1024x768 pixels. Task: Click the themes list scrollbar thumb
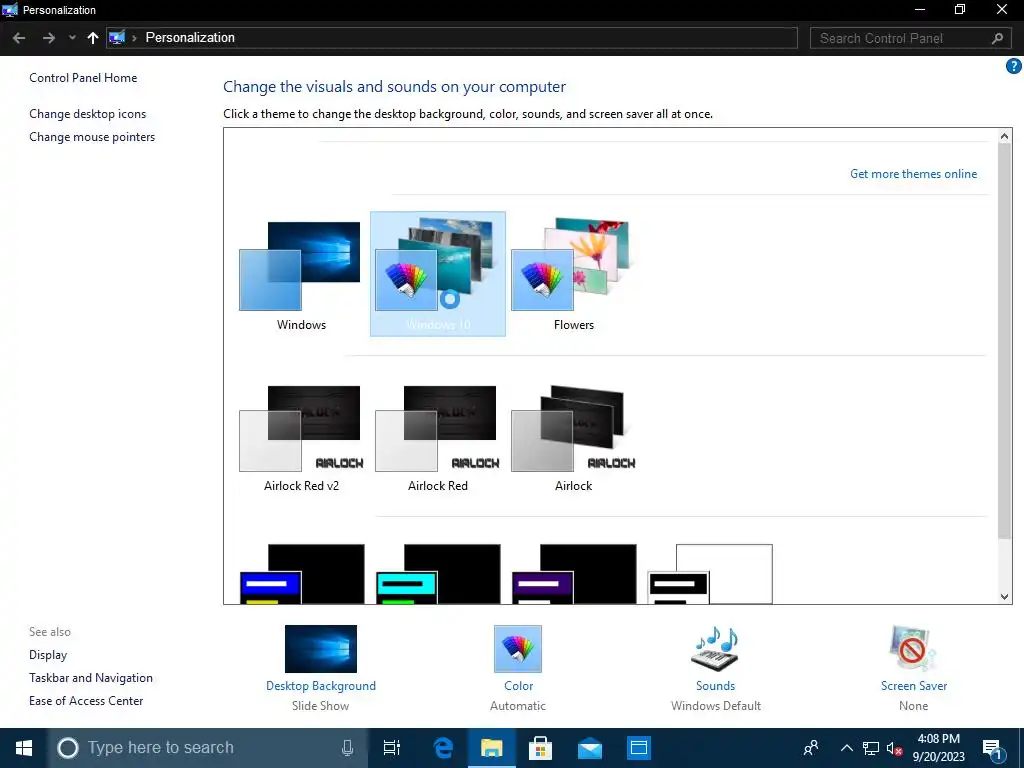pos(1004,341)
